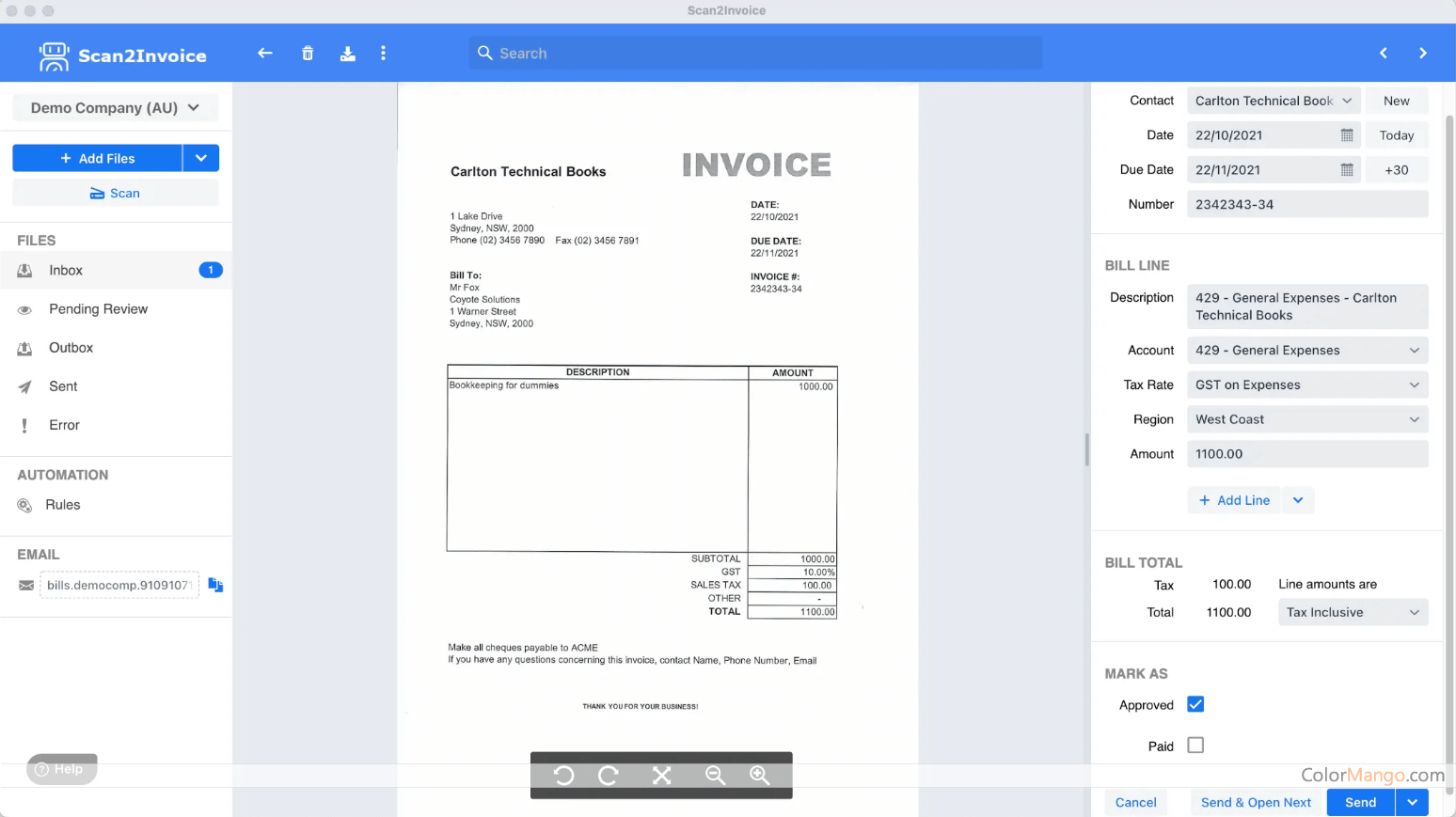The width and height of the screenshot is (1456, 817).
Task: Zoom in on the invoice preview
Action: [760, 775]
